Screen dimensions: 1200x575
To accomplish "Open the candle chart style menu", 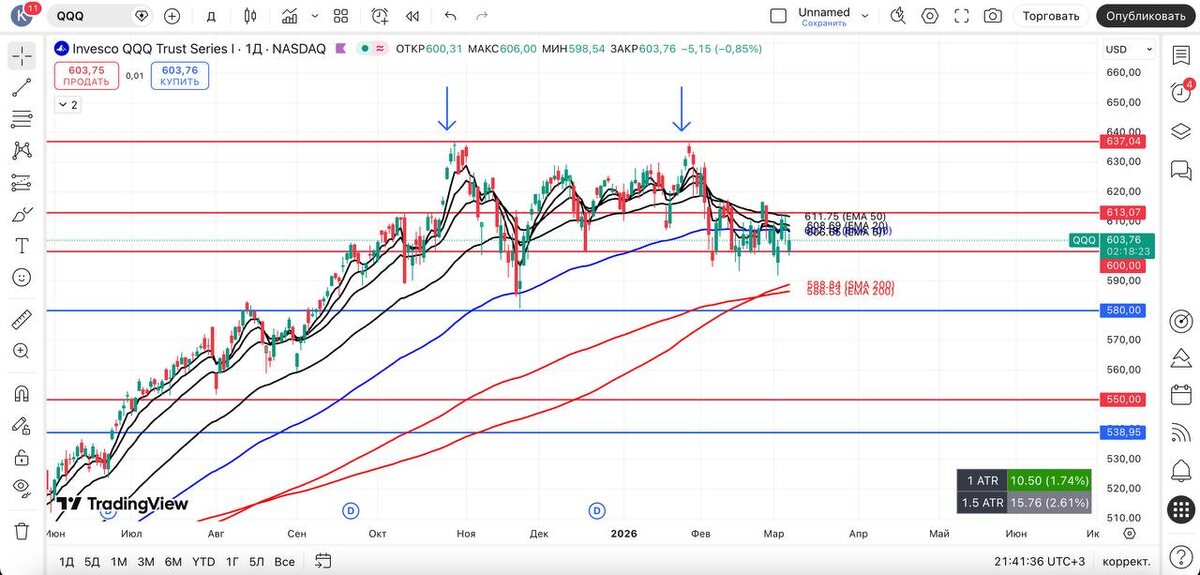I will (x=251, y=16).
